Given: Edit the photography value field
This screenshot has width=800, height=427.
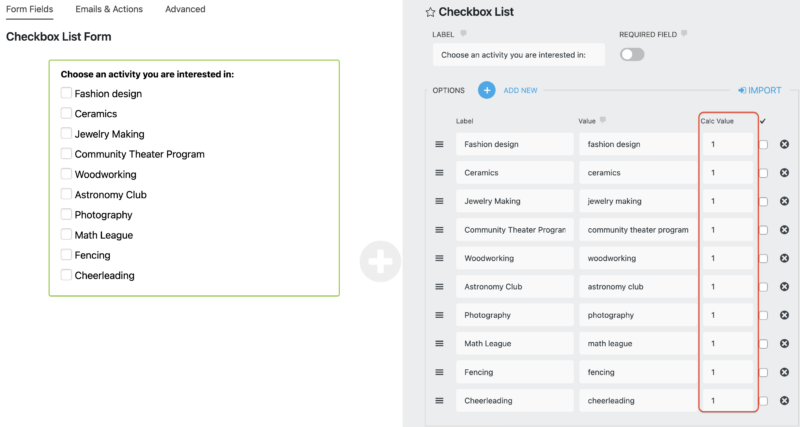Looking at the screenshot, I should click(x=638, y=315).
